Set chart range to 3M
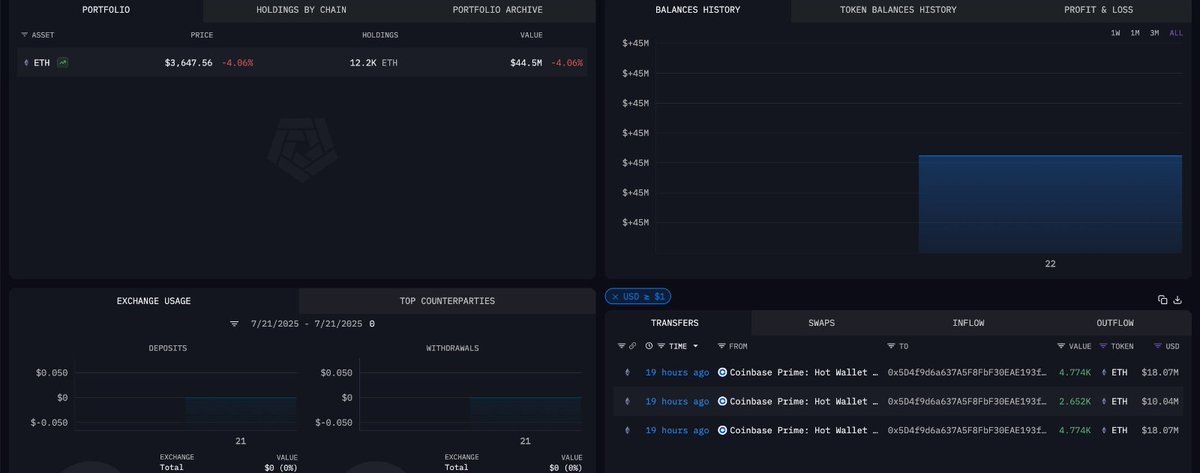 pyautogui.click(x=1154, y=33)
